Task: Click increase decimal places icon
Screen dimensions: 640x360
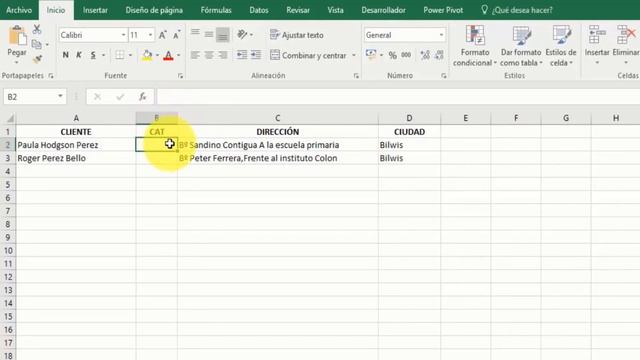Action: pyautogui.click(x=425, y=55)
